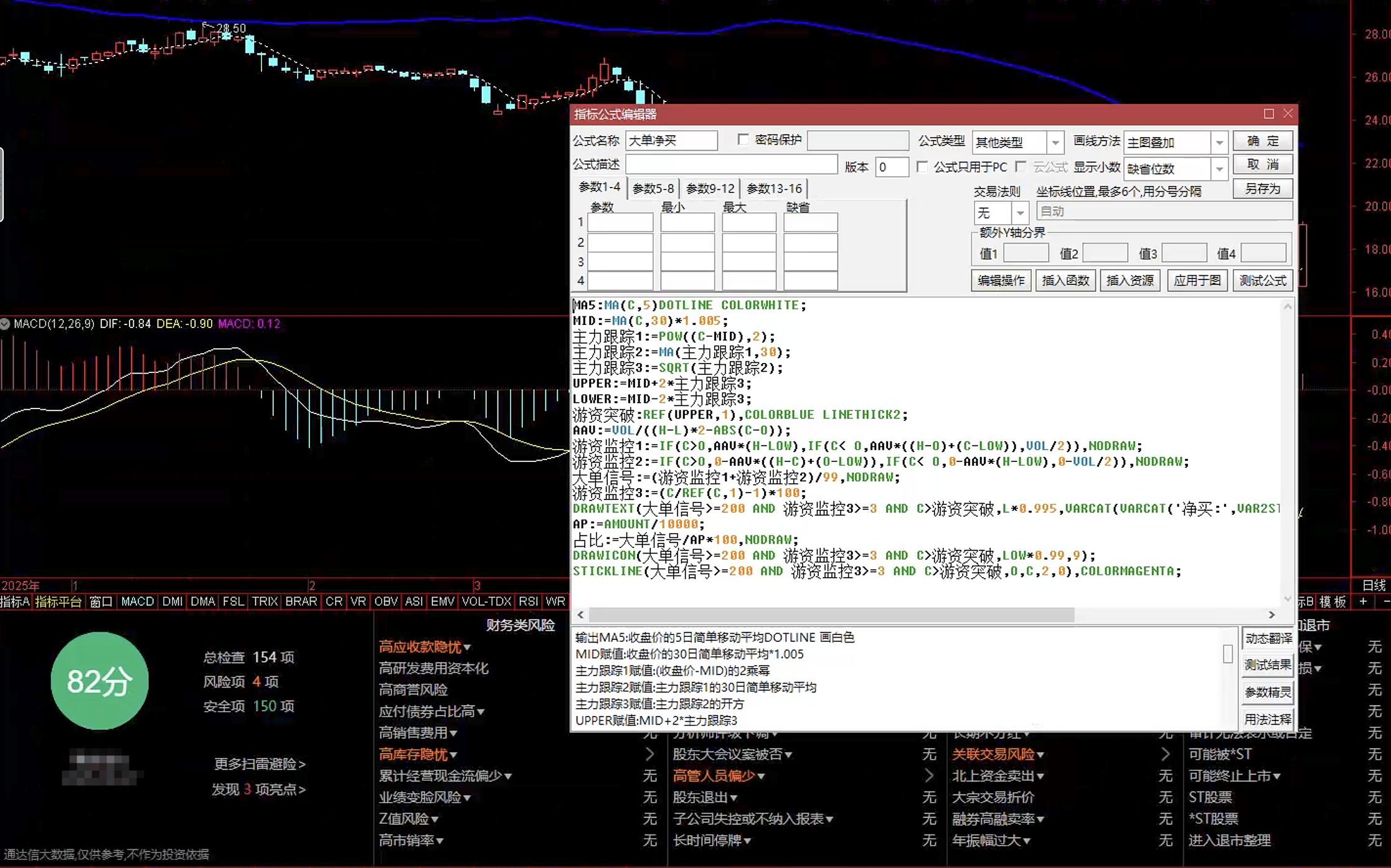Viewport: 1391px width, 868px height.
Task: Open the 模板 tab
Action: tap(1333, 601)
